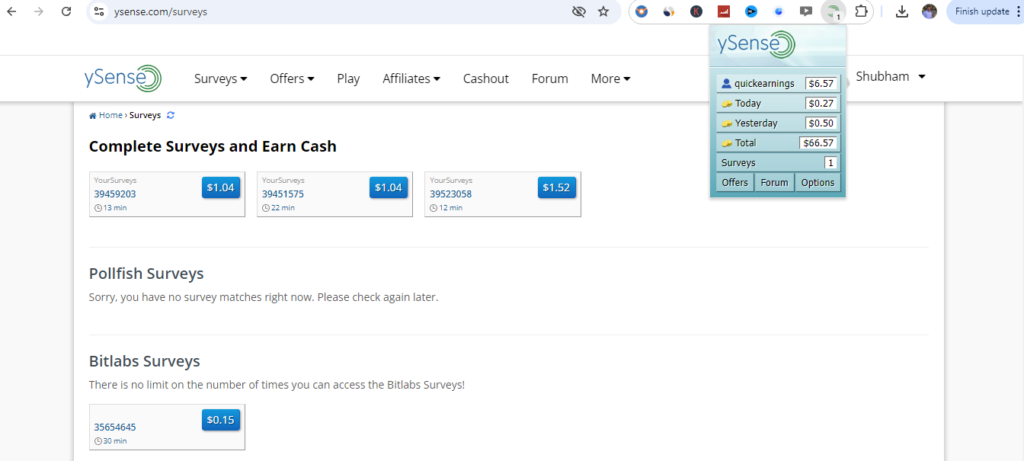Click the quickearnings $6.57 balance value
1024x461 pixels.
821,84
